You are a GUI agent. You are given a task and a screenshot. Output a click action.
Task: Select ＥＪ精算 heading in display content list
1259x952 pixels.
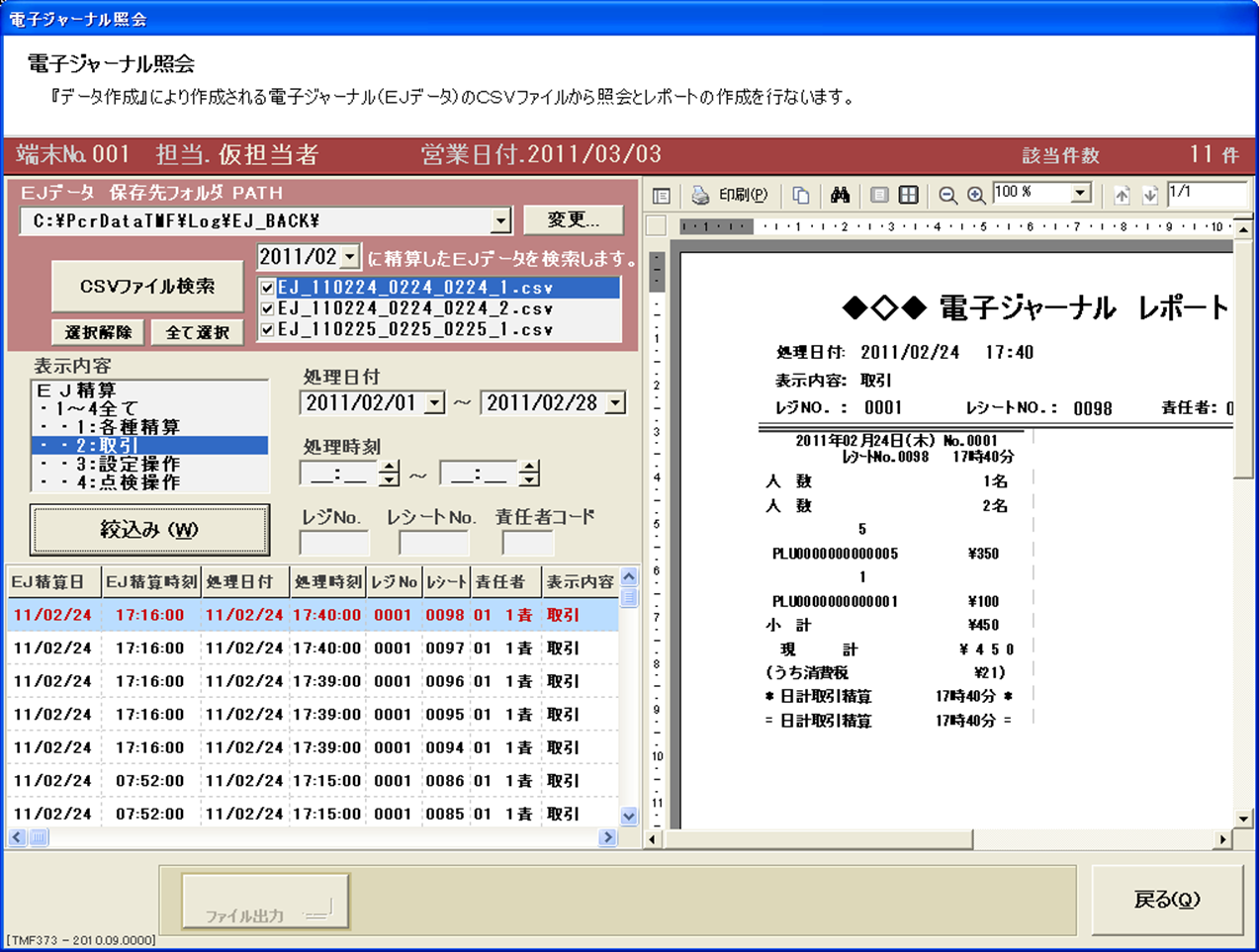[149, 390]
